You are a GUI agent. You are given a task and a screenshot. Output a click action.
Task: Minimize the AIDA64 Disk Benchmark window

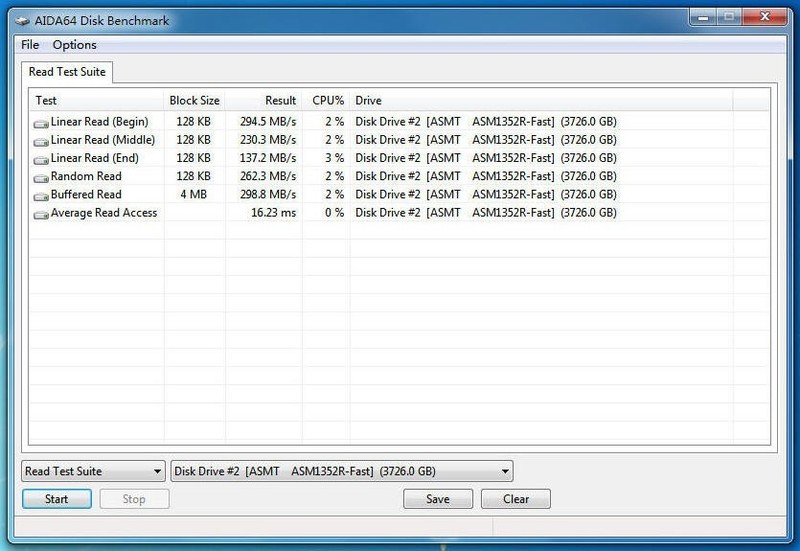[703, 17]
